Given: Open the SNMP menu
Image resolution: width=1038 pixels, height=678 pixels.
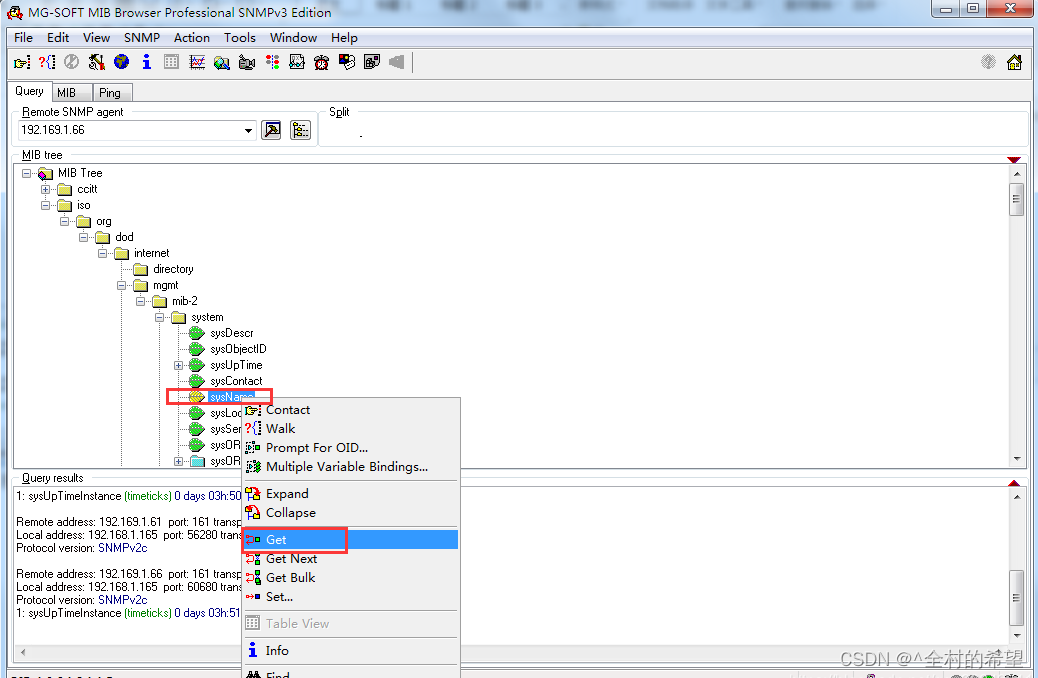Looking at the screenshot, I should tap(142, 38).
